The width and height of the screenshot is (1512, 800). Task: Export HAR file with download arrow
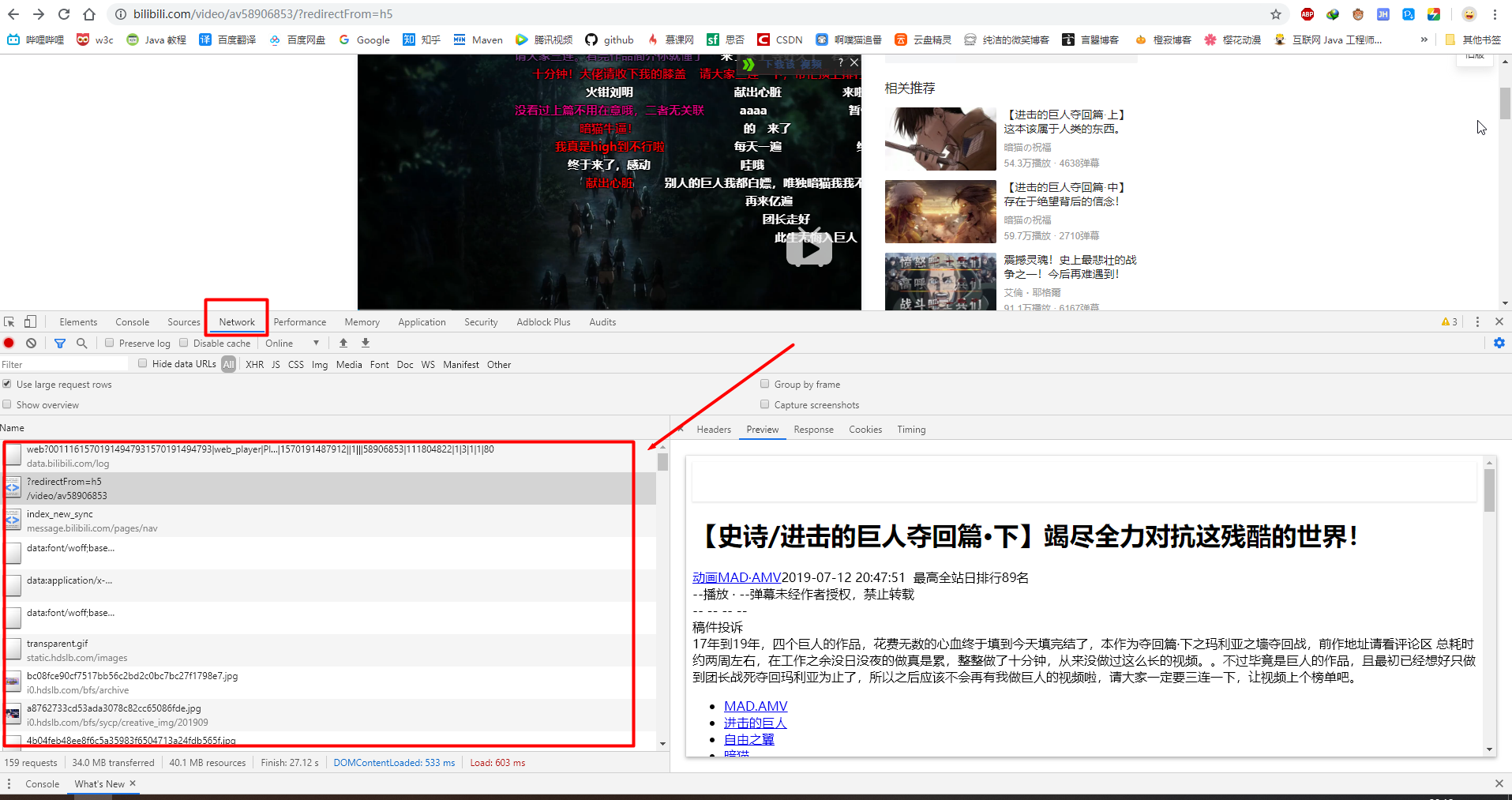366,343
